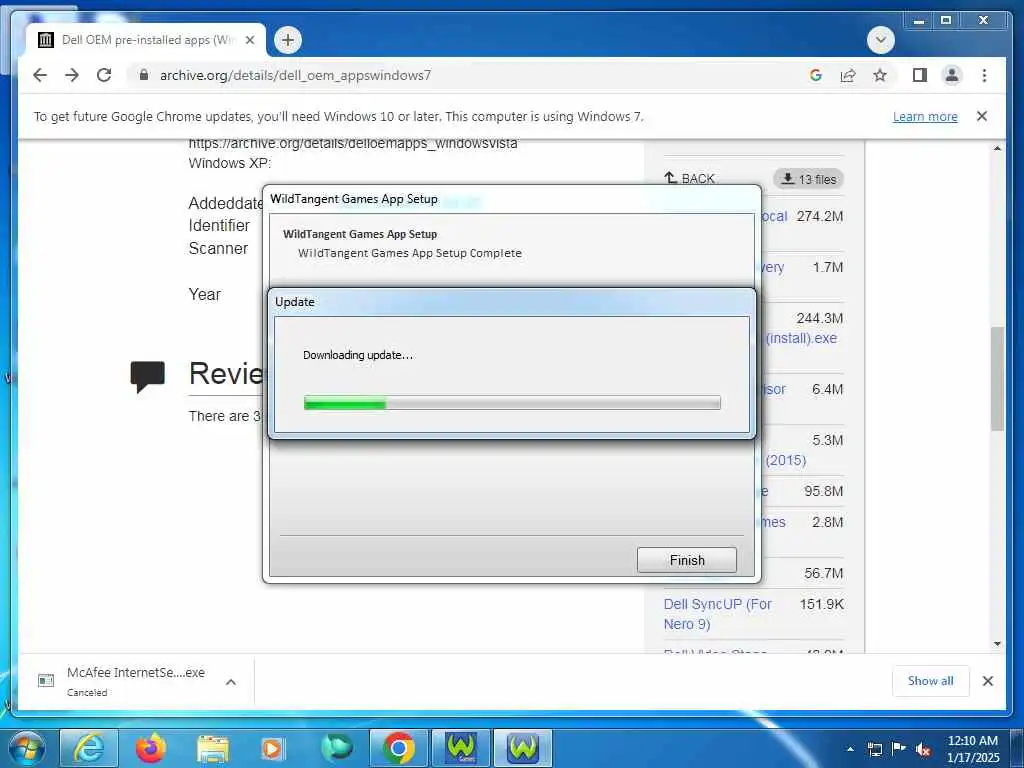Open the WildTangent Games taskbar icon
Screen dimensions: 1024x768
coord(460,748)
